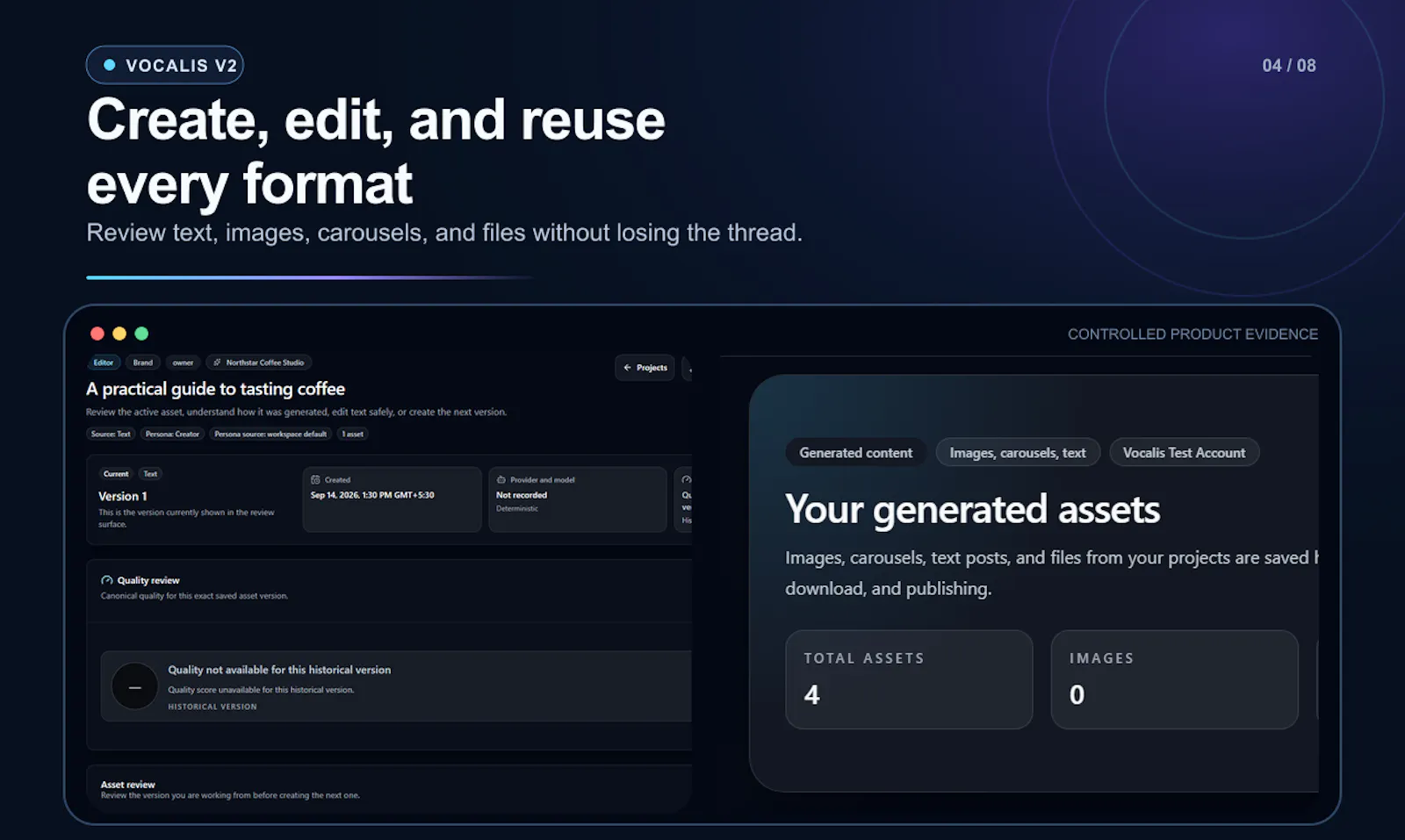Click the Images, carousels, text pill
This screenshot has width=1405, height=840.
pos(1018,453)
